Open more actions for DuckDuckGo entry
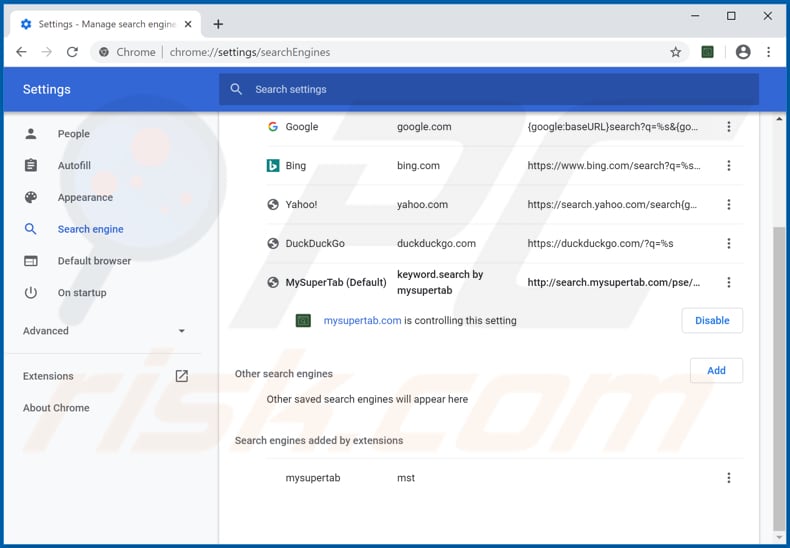790x548 pixels. [729, 243]
